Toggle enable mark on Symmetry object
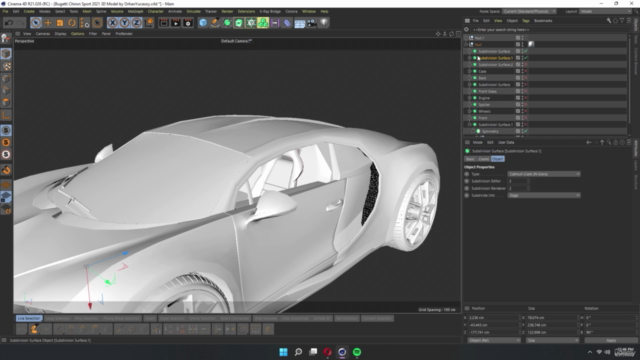Screen dimensions: 640x360 tap(526, 131)
